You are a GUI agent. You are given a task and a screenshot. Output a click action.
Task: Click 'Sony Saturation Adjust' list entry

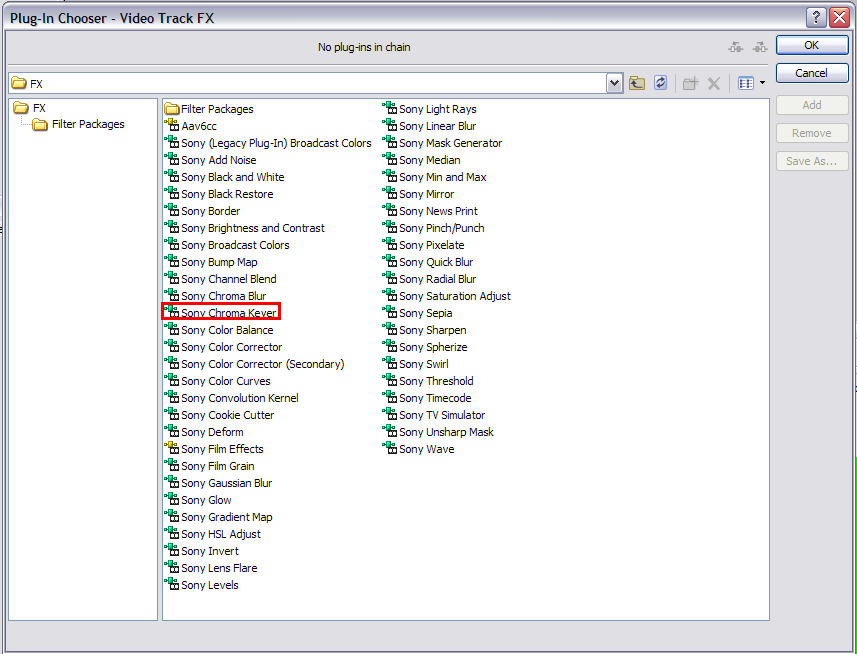455,296
